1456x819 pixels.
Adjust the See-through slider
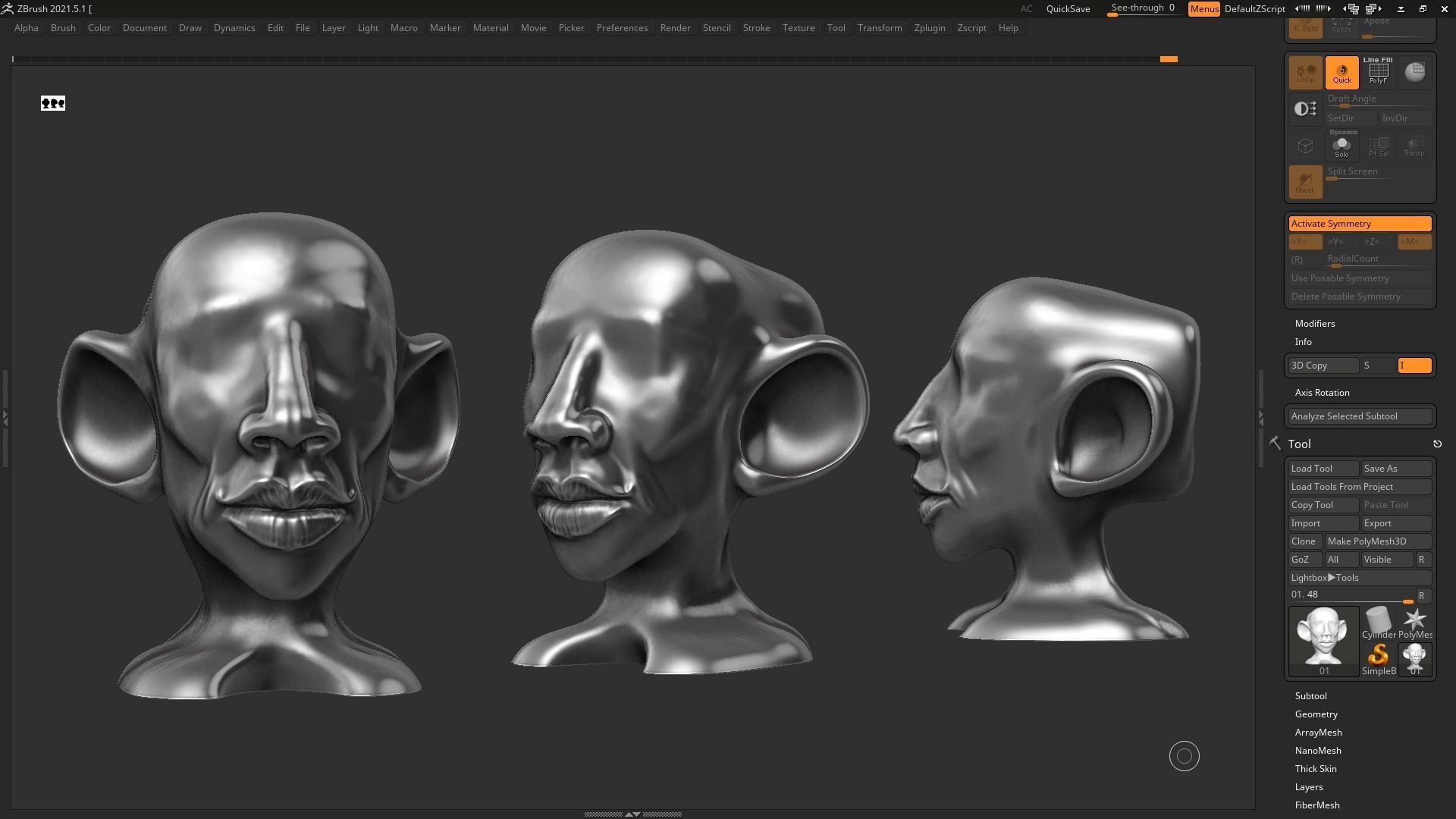pos(1144,9)
